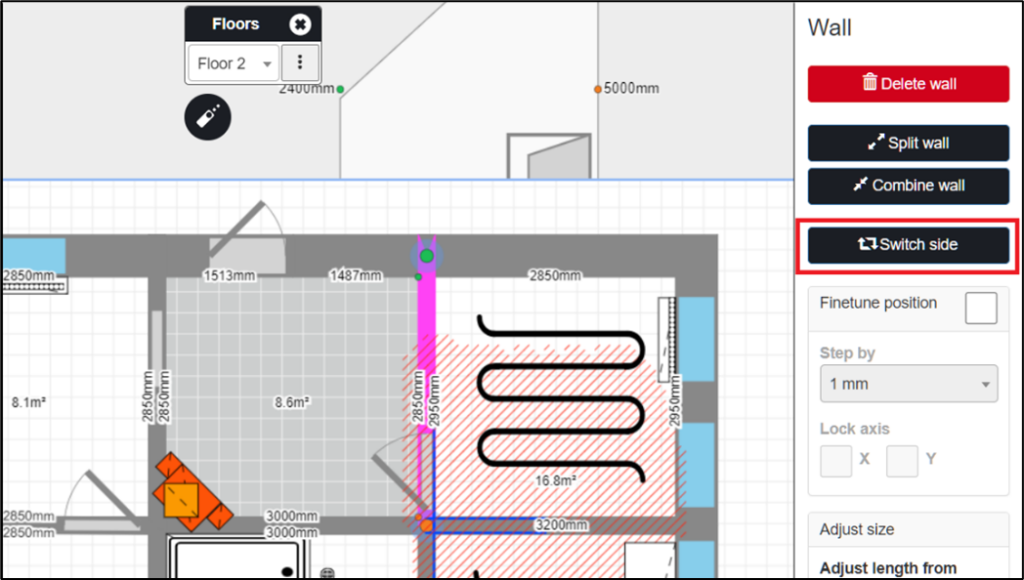Image resolution: width=1024 pixels, height=580 pixels.
Task: Click the green 2400mm height marker
Action: pos(340,89)
